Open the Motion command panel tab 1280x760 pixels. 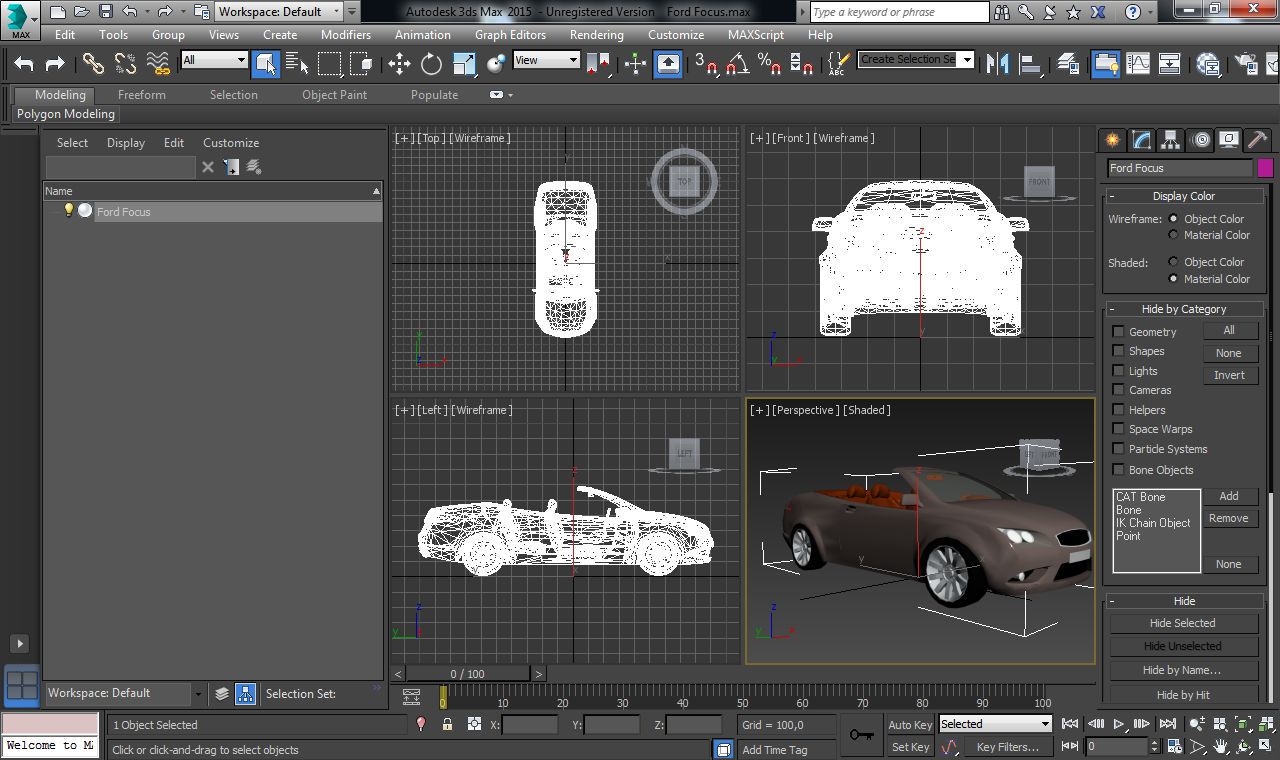tap(1200, 140)
